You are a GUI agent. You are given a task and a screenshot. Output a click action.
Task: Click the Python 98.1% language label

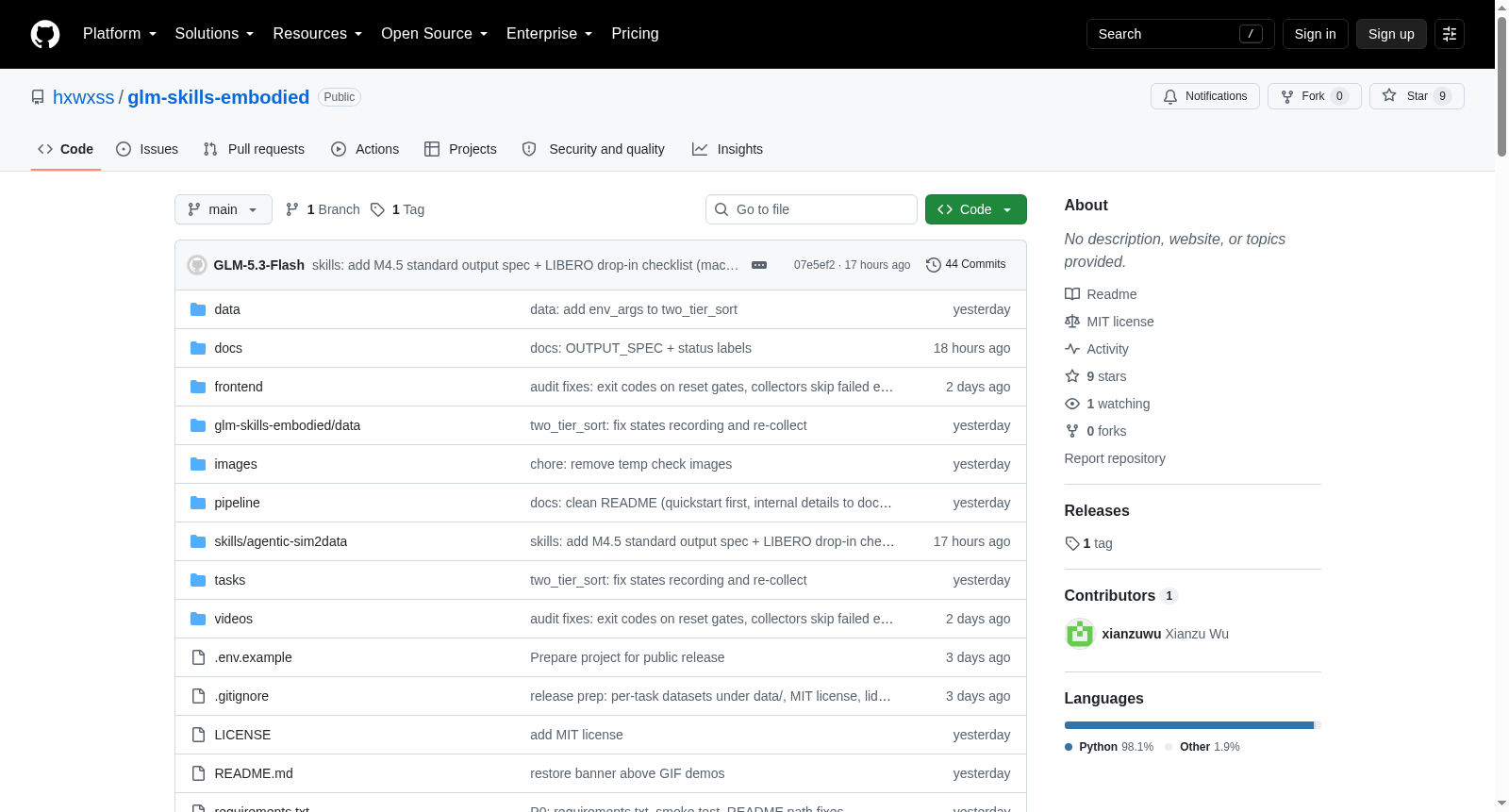point(1109,747)
